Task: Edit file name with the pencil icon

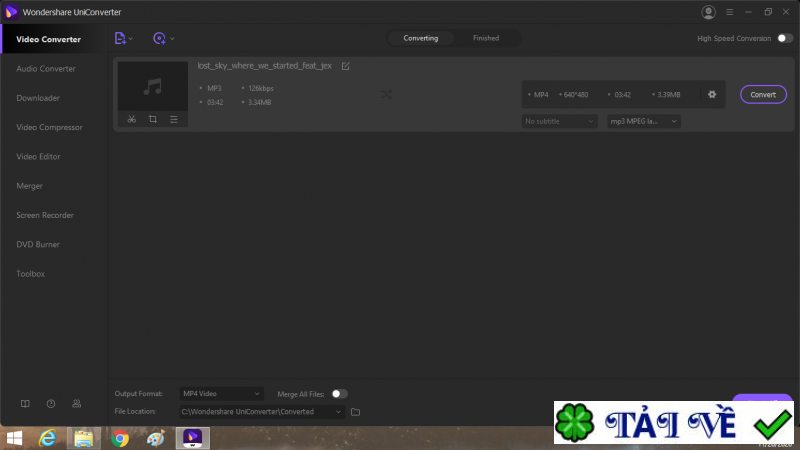Action: coord(345,66)
